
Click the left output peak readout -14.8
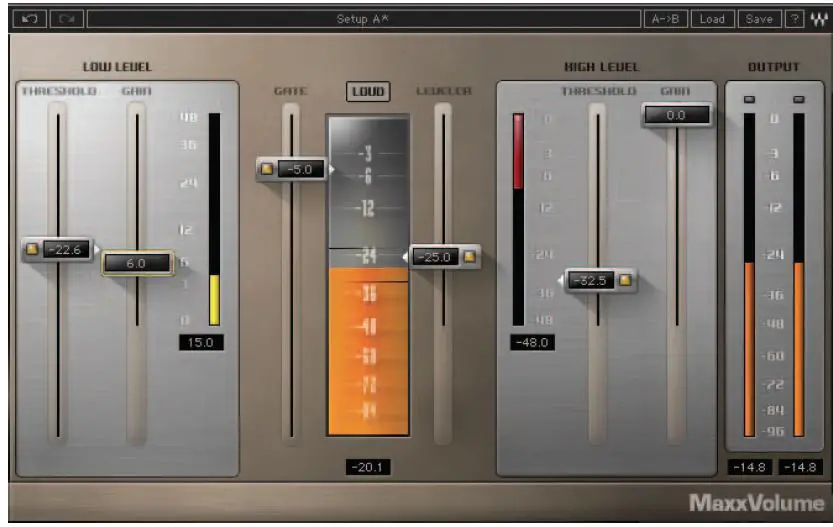749,467
